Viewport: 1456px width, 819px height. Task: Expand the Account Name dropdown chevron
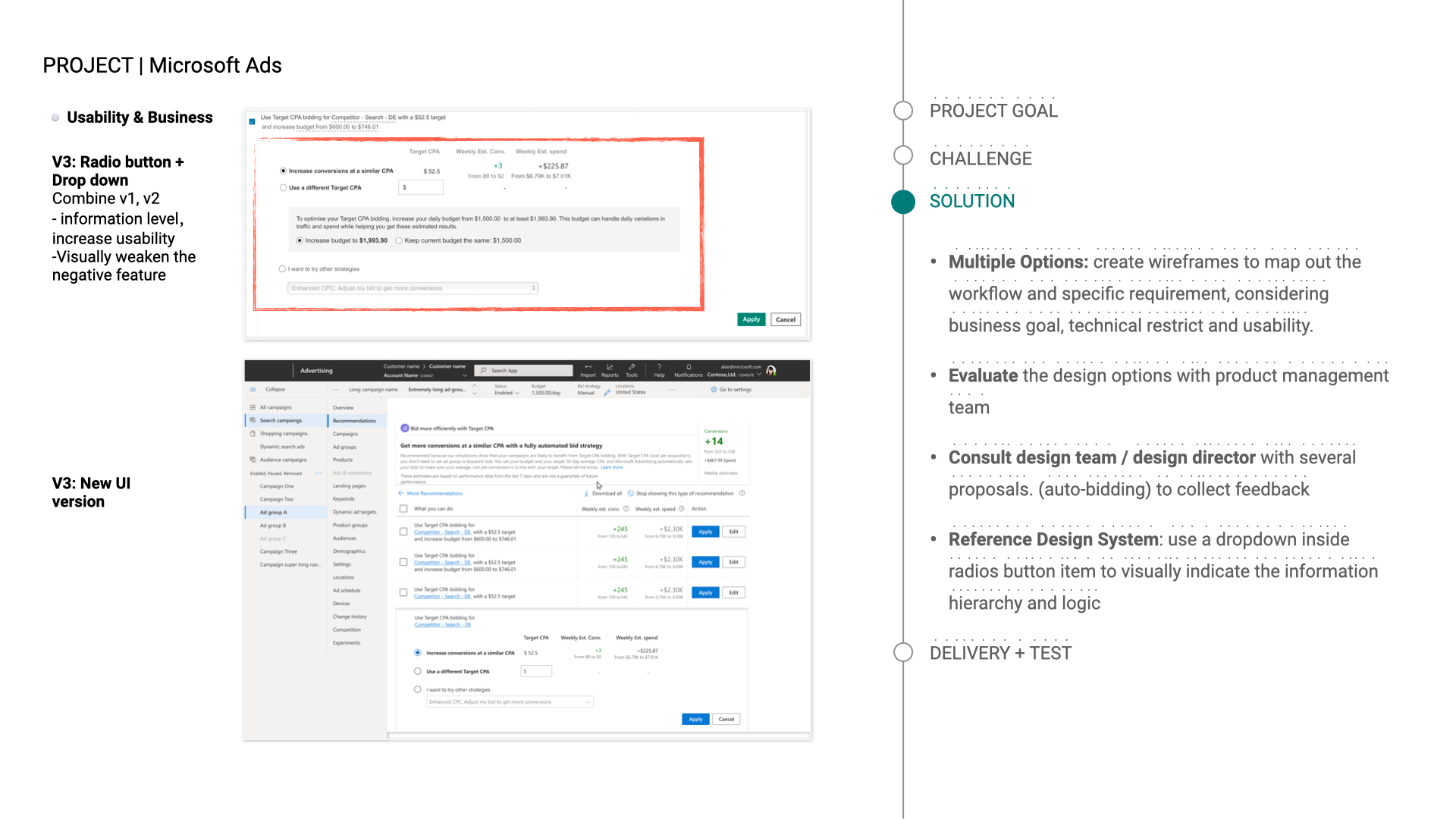coord(465,375)
